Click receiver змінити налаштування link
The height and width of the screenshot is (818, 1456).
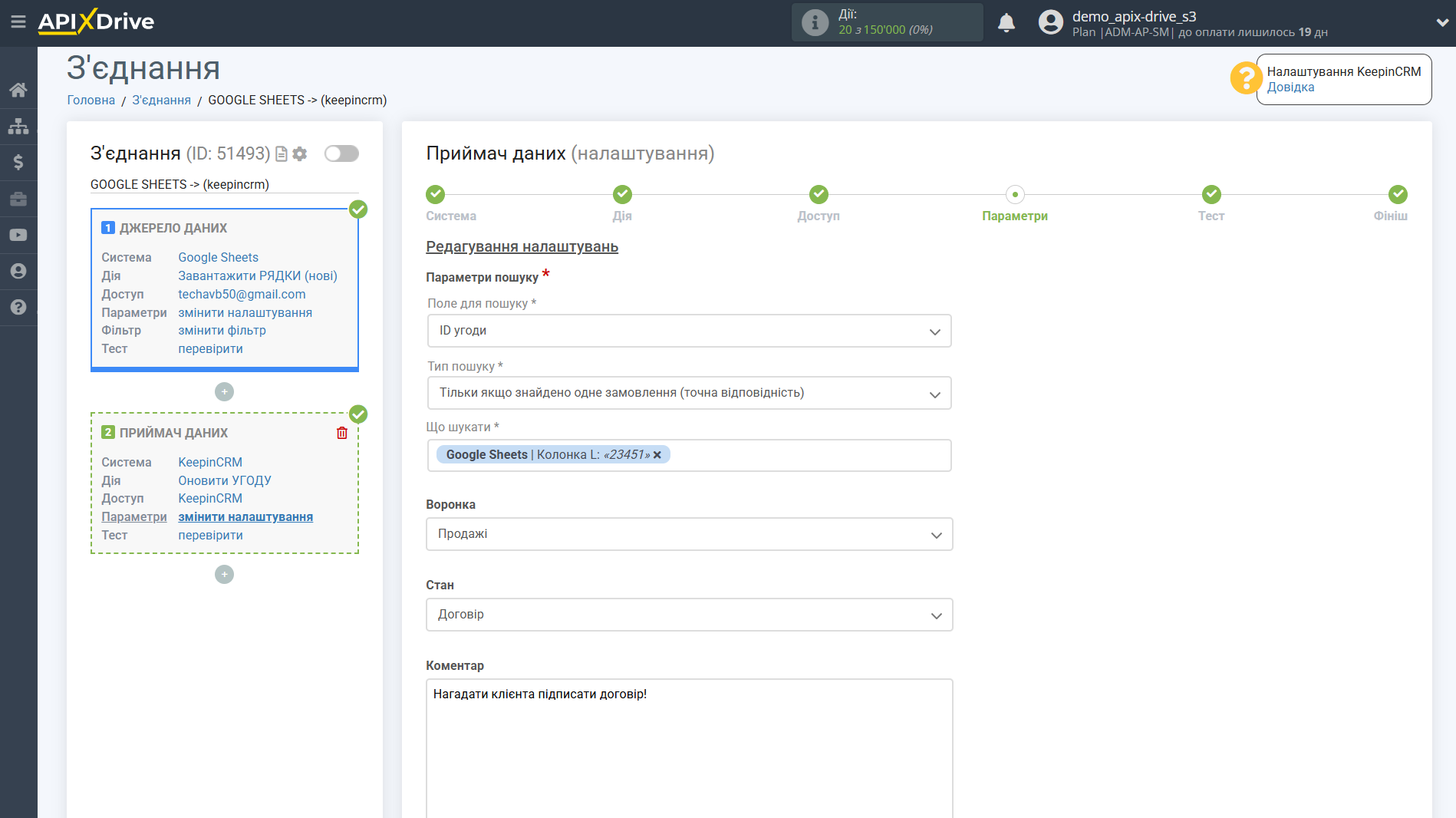click(245, 517)
